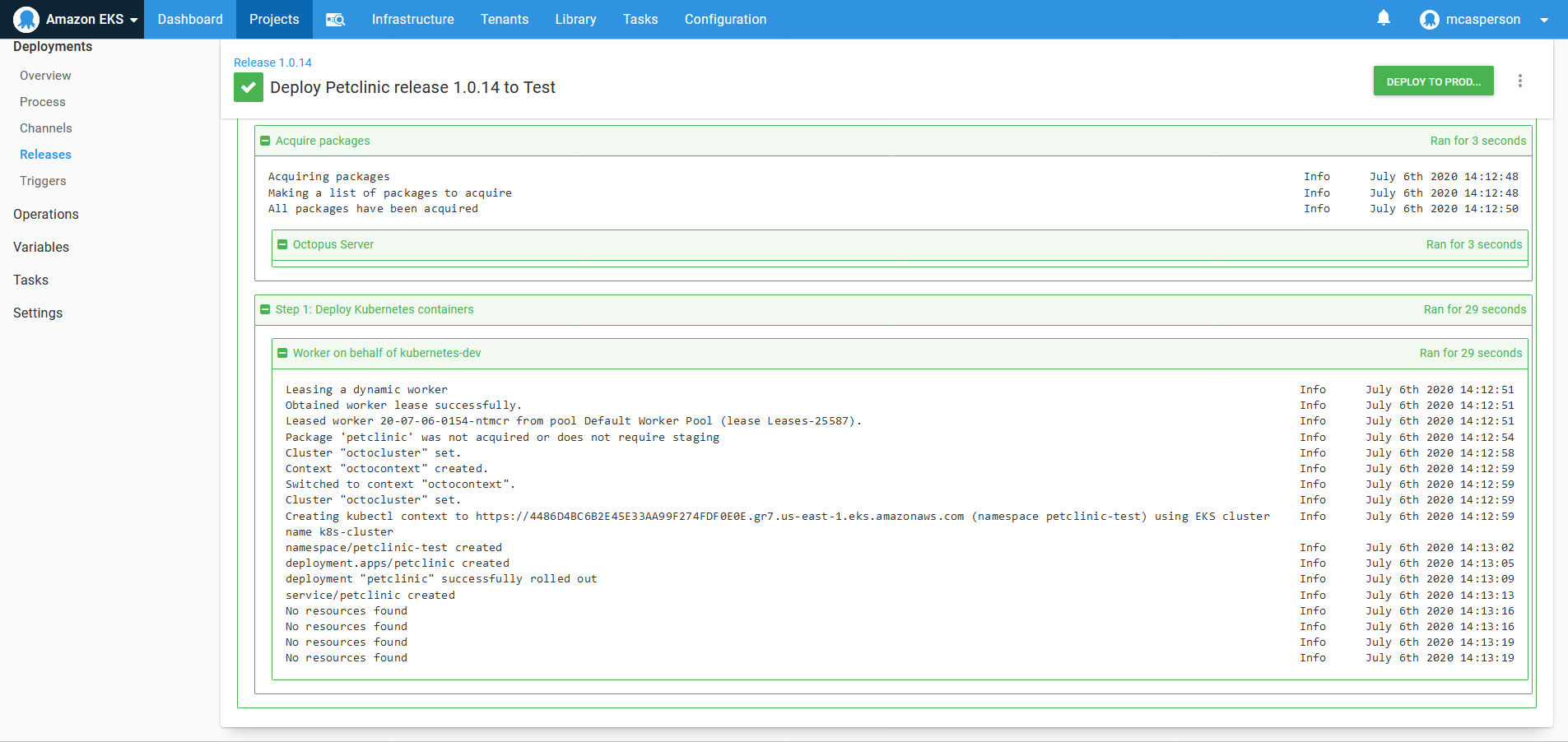
Task: Open the notifications bell icon
Action: pyautogui.click(x=1382, y=18)
